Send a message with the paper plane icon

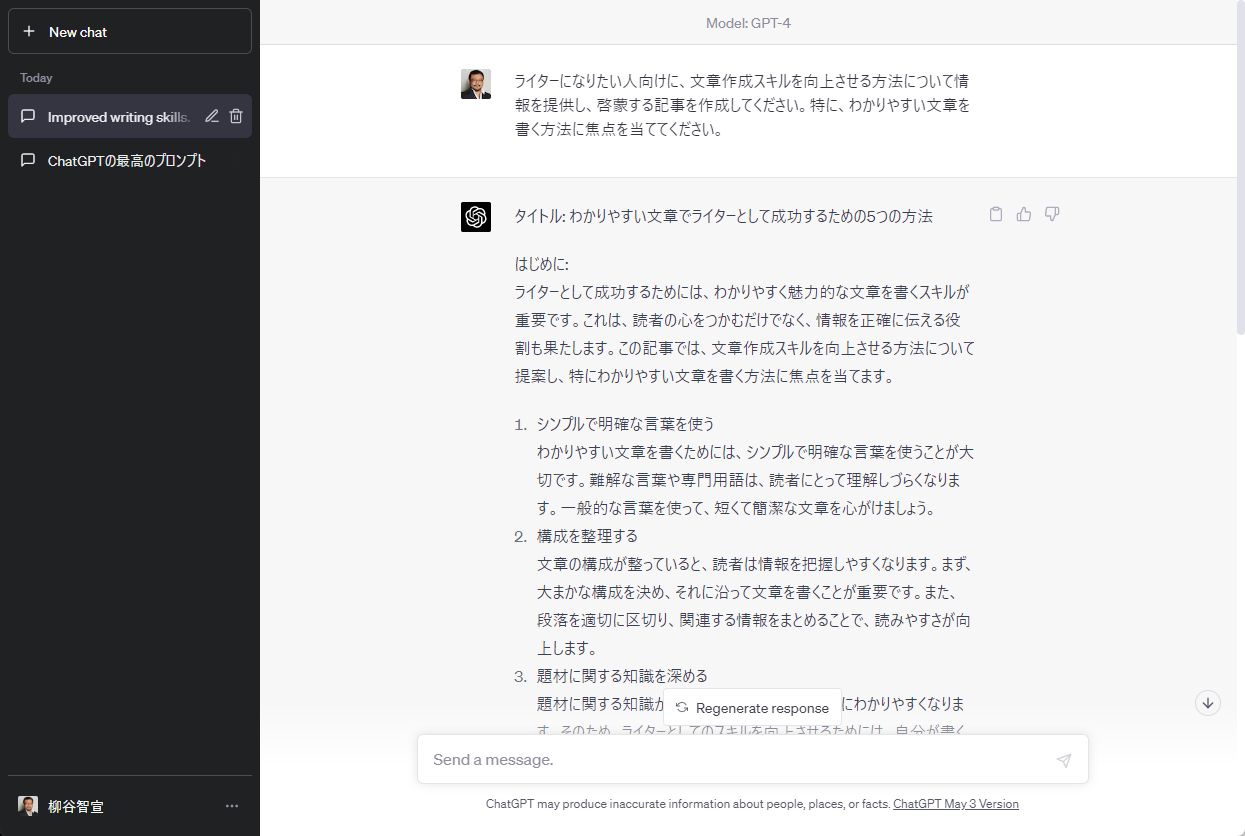(1062, 760)
